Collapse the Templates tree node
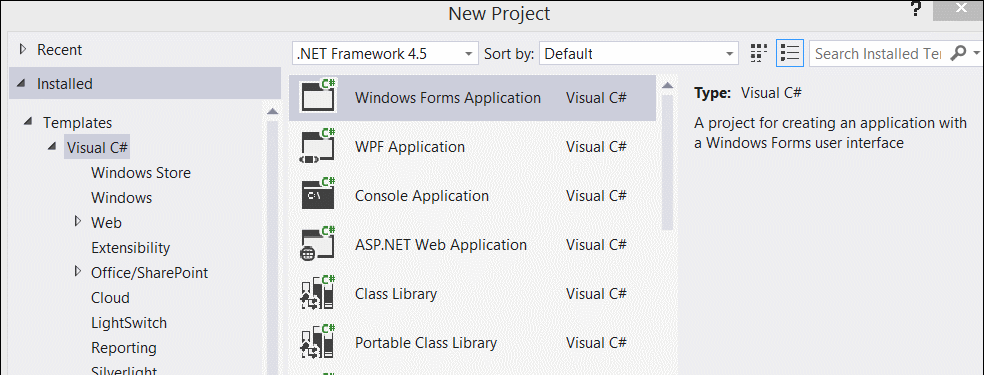The width and height of the screenshot is (984, 375). pos(29,121)
